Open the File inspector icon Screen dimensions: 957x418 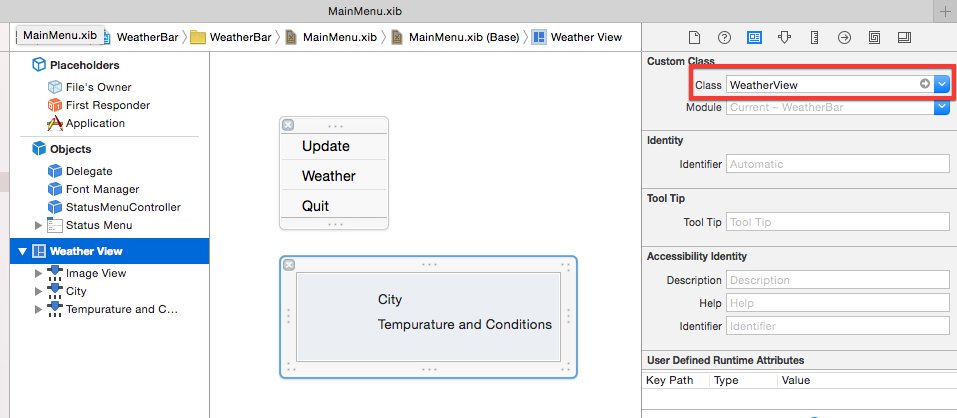click(694, 37)
